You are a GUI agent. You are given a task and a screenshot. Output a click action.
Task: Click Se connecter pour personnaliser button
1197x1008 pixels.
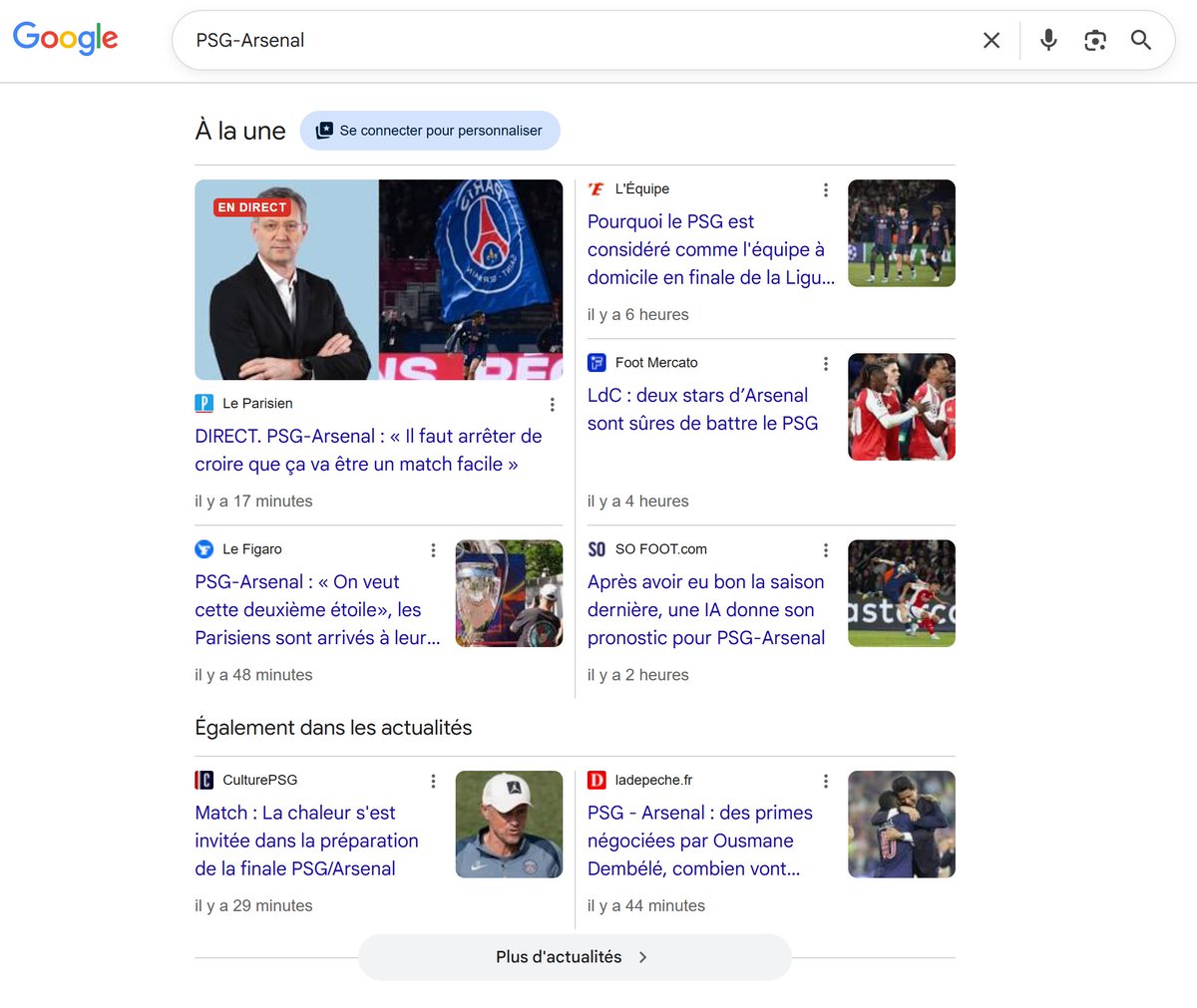[x=430, y=131]
